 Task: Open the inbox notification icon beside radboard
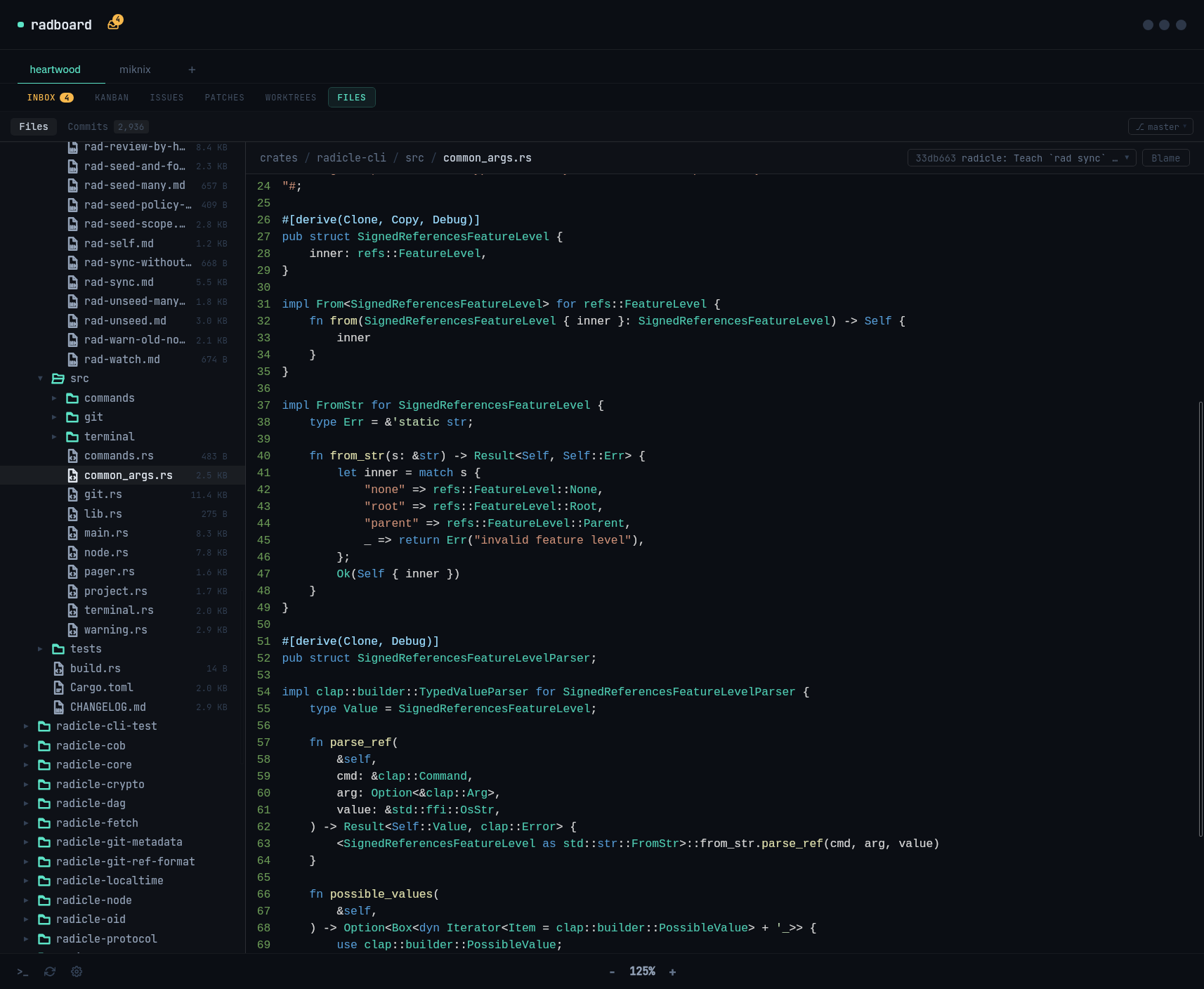[114, 23]
